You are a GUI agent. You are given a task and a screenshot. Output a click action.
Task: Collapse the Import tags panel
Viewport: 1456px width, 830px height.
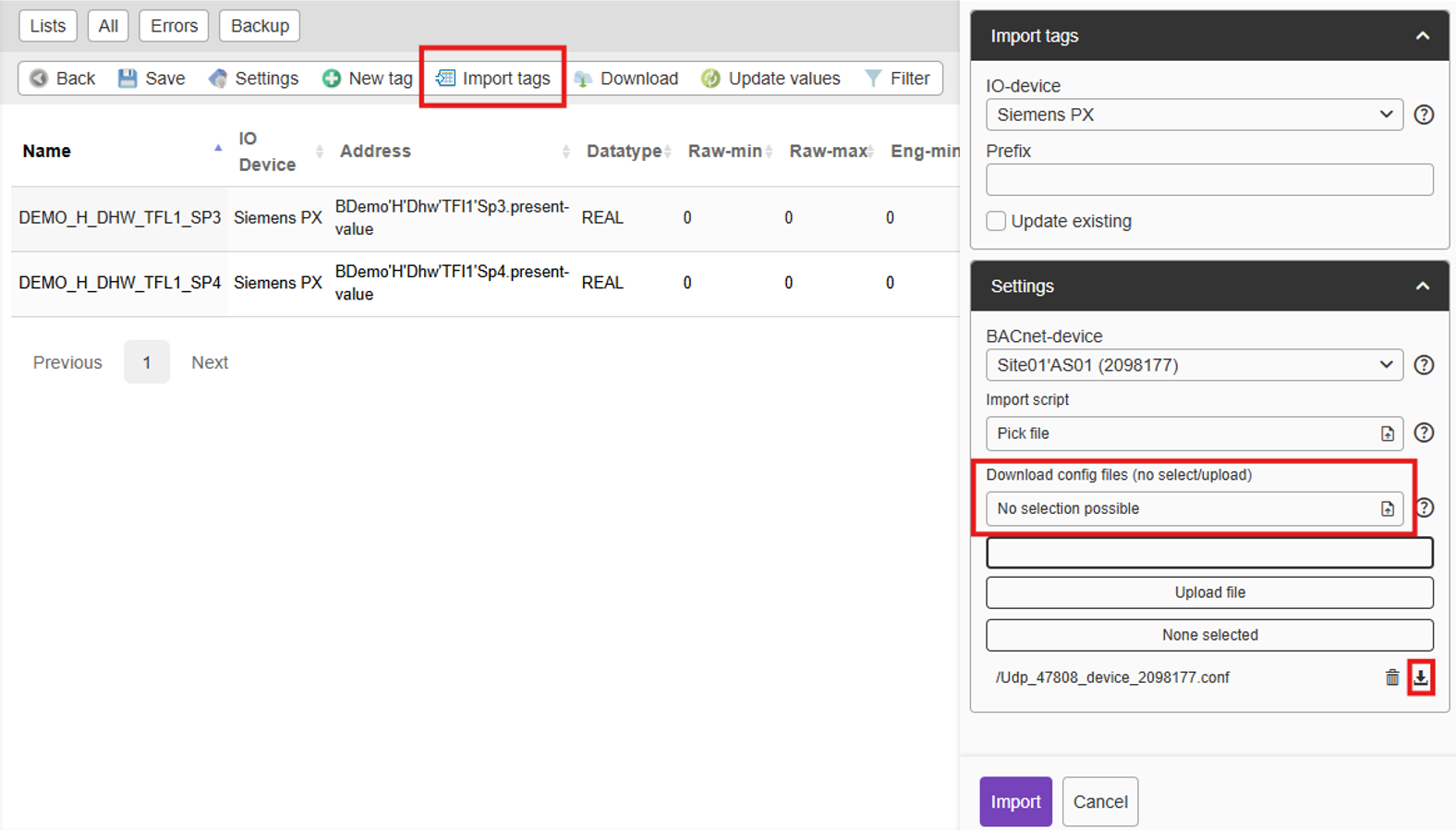pos(1423,36)
